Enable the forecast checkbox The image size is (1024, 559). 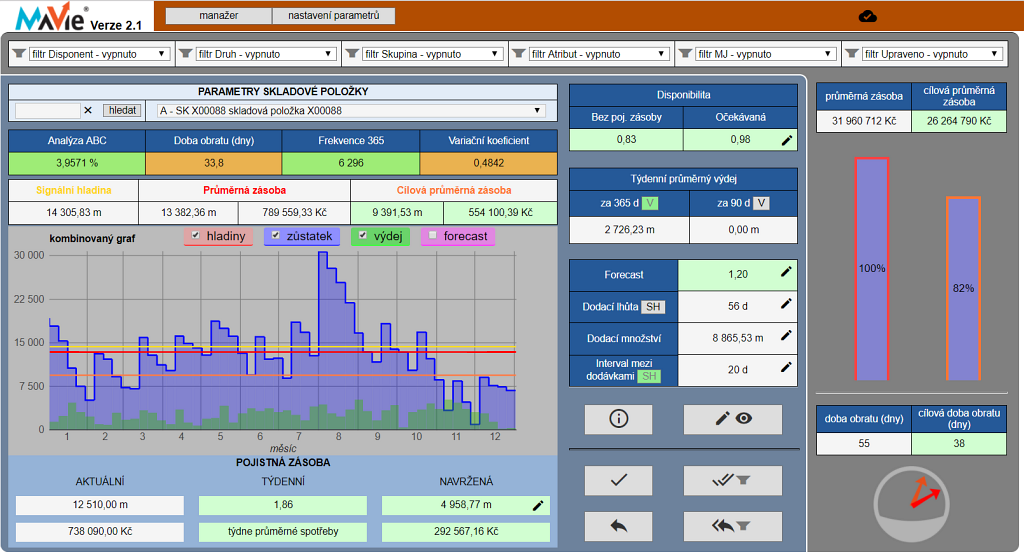point(432,236)
